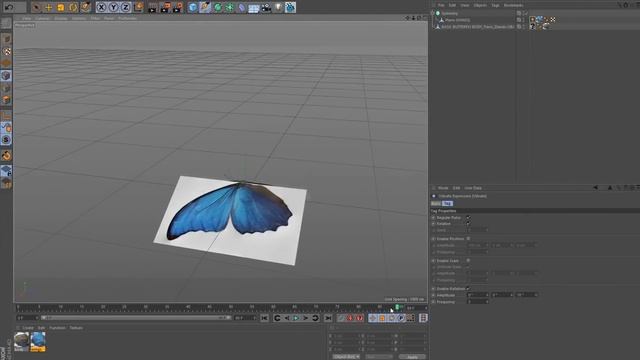Select the Plane object in Object Manager
Viewport: 640px width, 360px height.
pos(457,20)
